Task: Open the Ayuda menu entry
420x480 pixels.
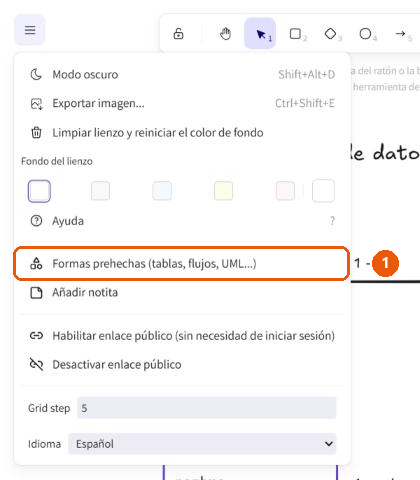Action: coord(182,221)
